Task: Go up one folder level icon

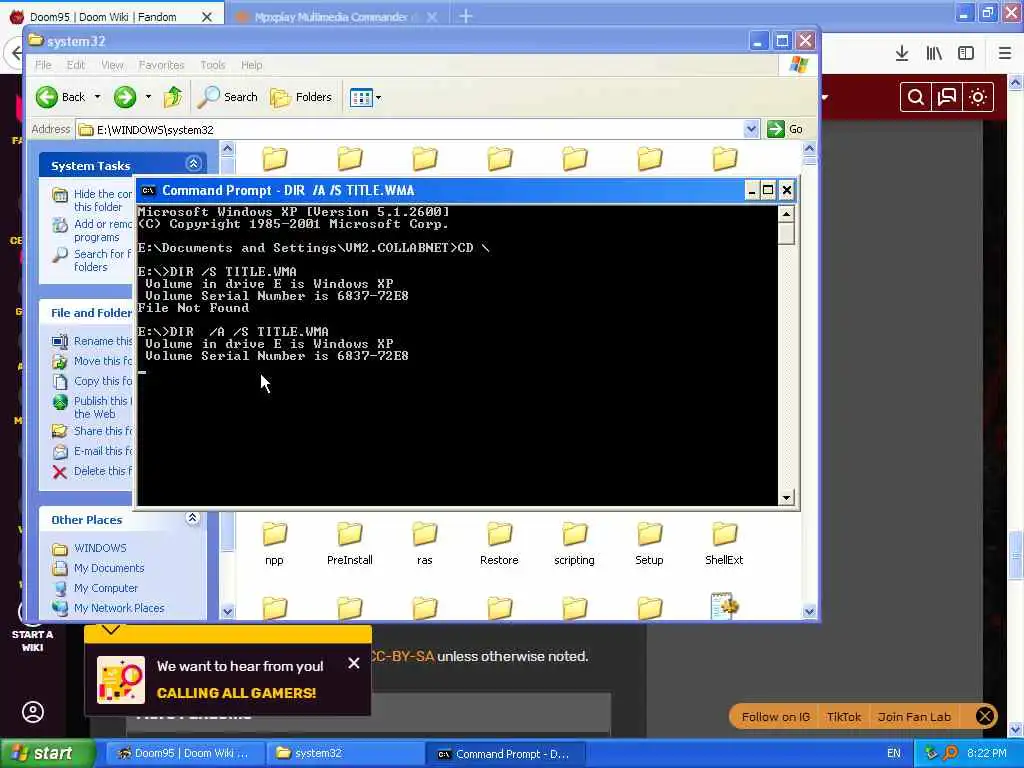Action: (x=173, y=97)
